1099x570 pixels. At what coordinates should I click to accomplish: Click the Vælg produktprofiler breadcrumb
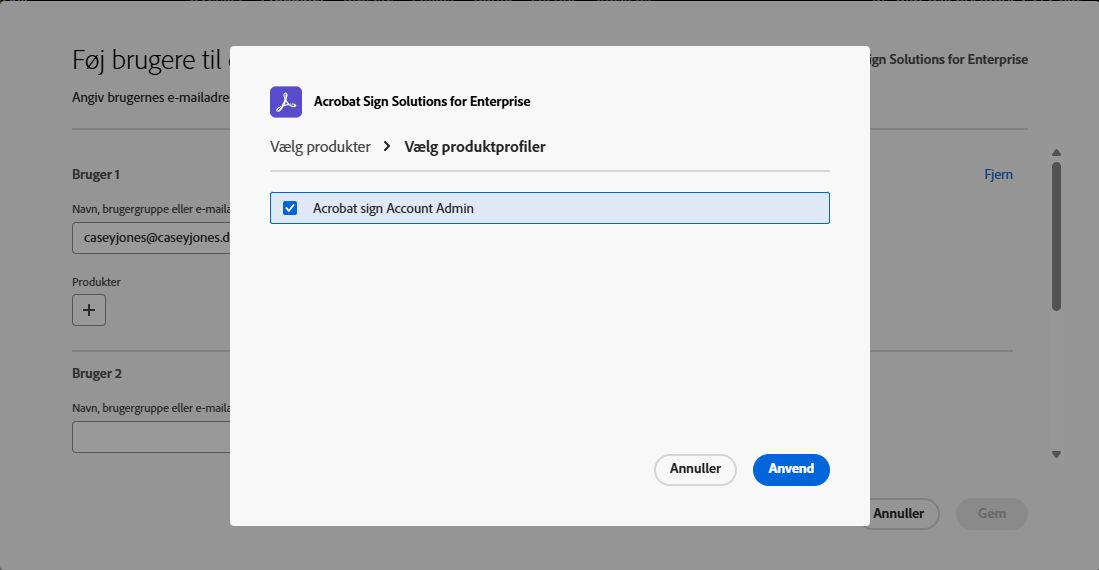point(475,147)
